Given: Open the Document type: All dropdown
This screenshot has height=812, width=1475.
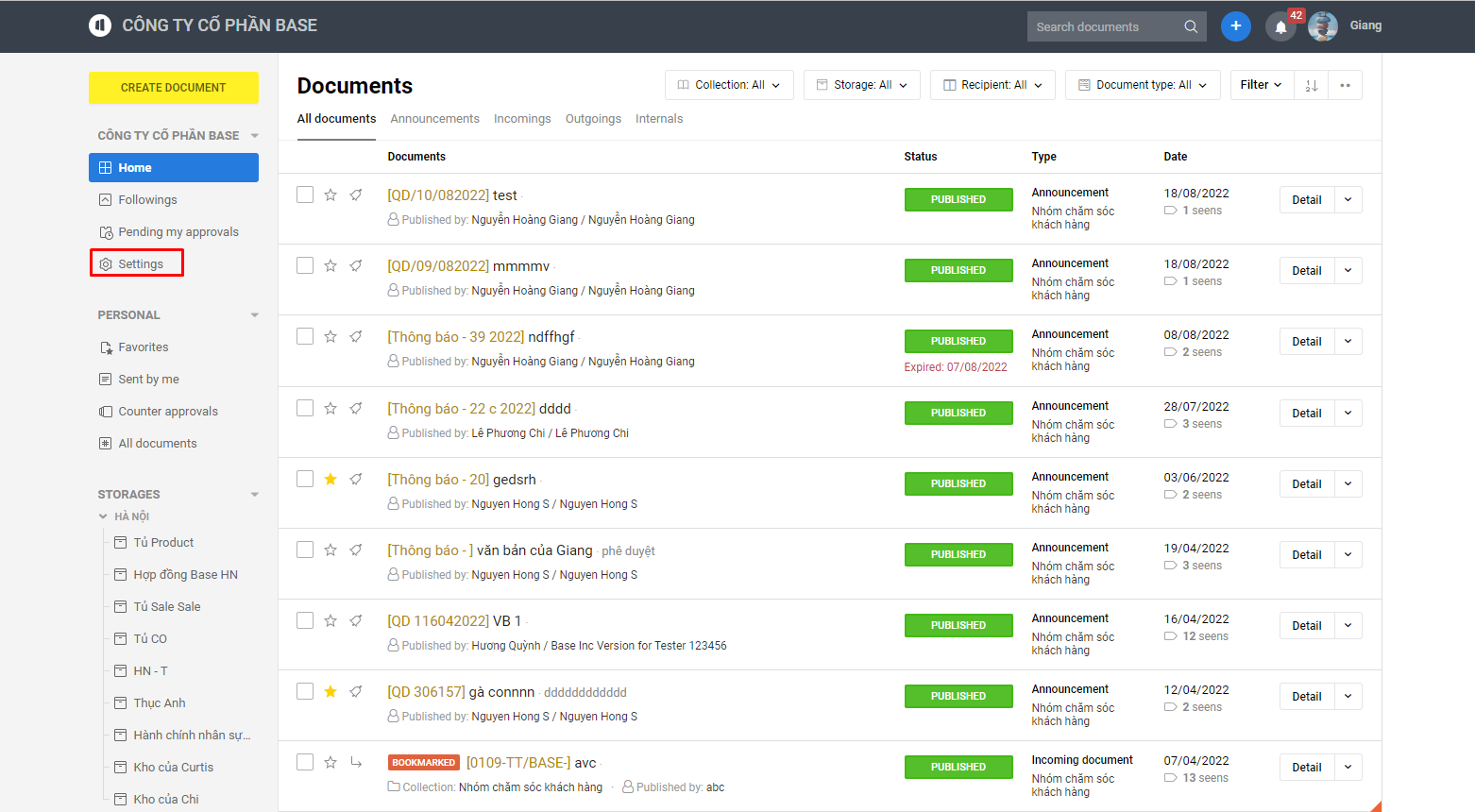Looking at the screenshot, I should tap(1143, 85).
